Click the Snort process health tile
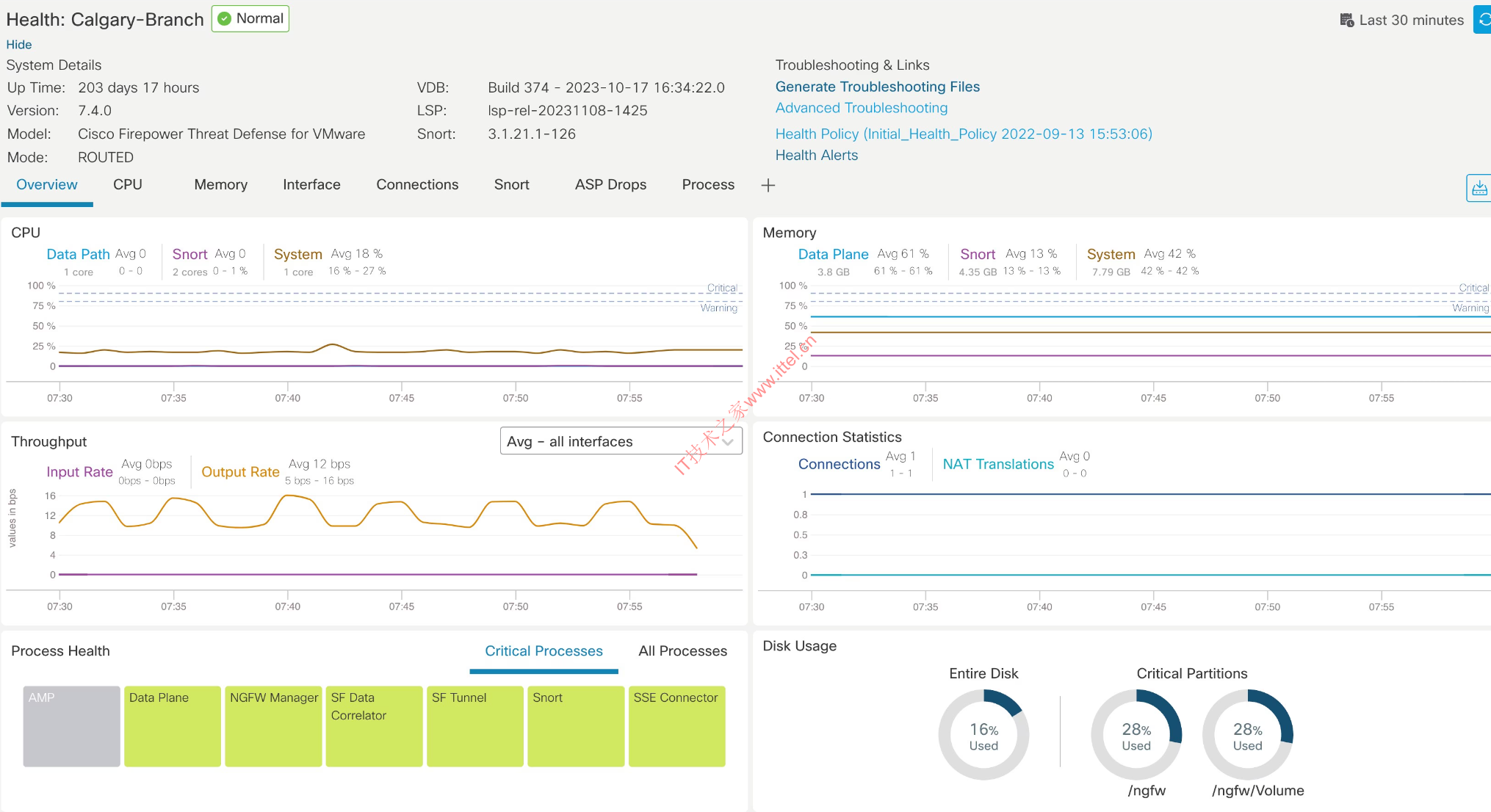1491x812 pixels. [x=575, y=726]
